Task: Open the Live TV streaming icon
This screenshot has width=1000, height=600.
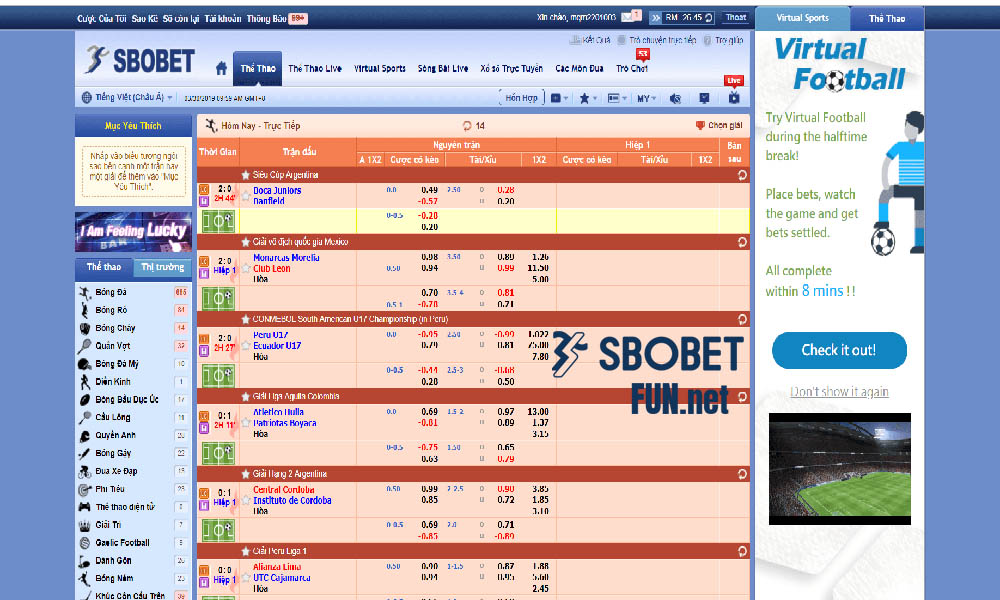Action: (734, 98)
